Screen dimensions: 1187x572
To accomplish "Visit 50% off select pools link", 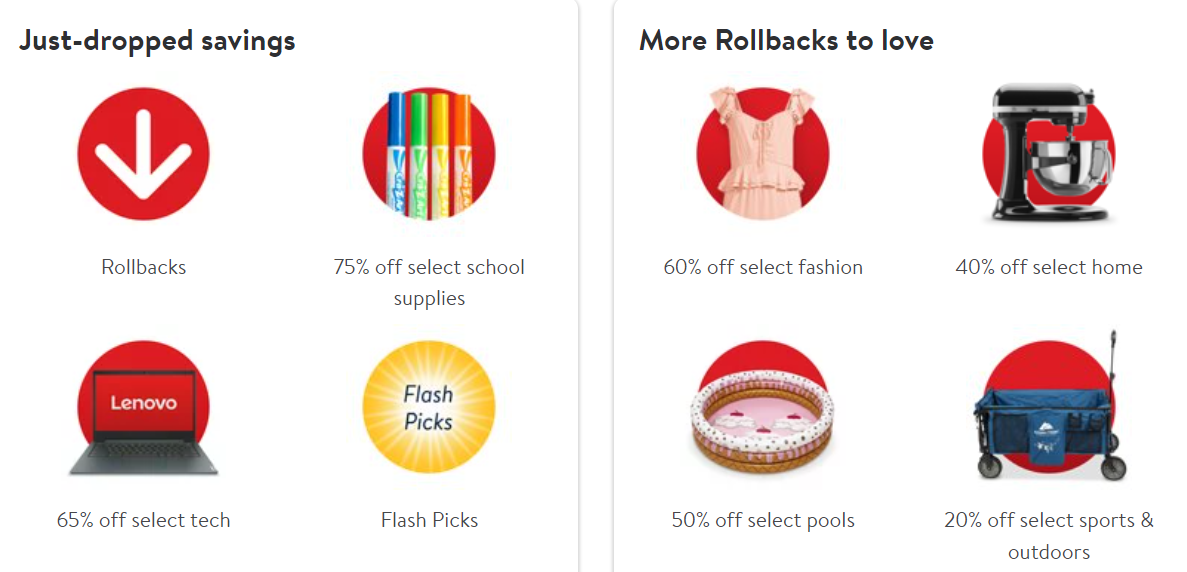I will 763,521.
